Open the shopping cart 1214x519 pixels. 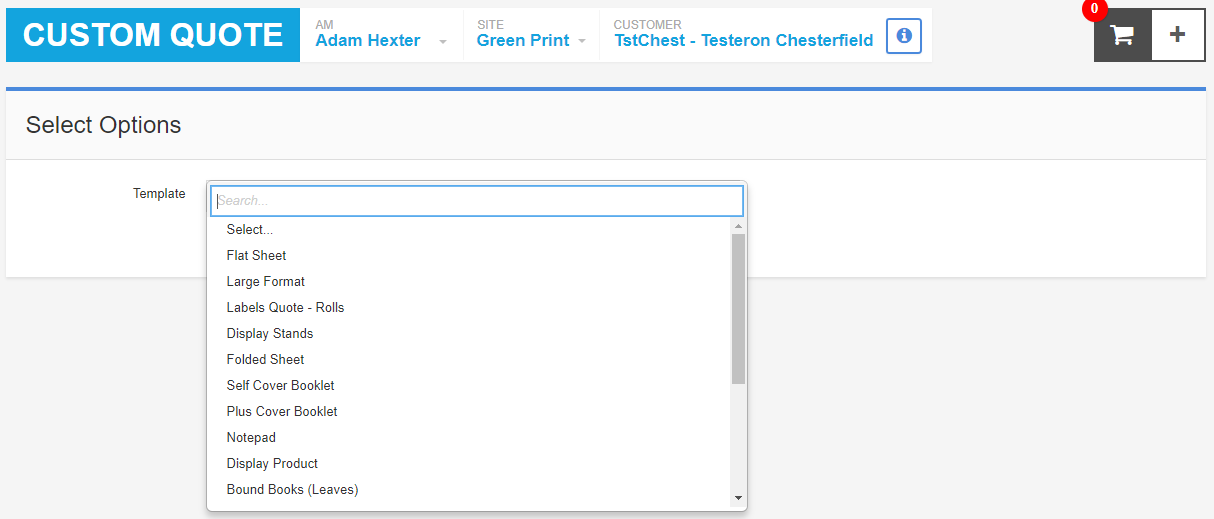click(1122, 35)
